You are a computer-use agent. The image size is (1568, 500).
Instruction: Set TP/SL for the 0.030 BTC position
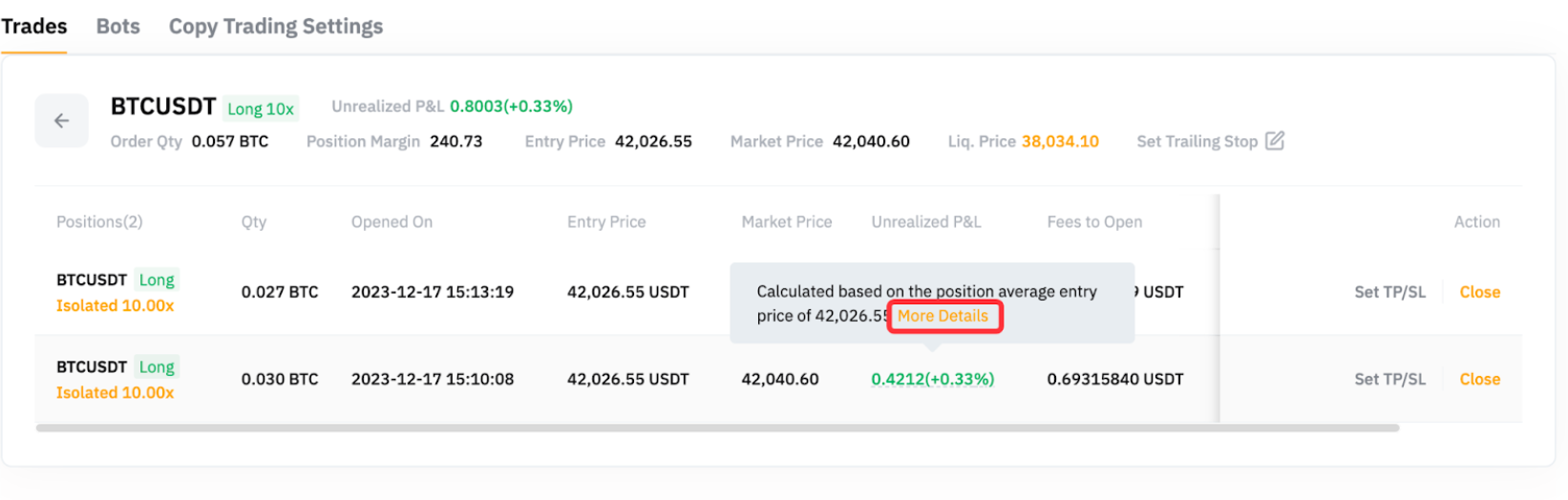point(1389,379)
